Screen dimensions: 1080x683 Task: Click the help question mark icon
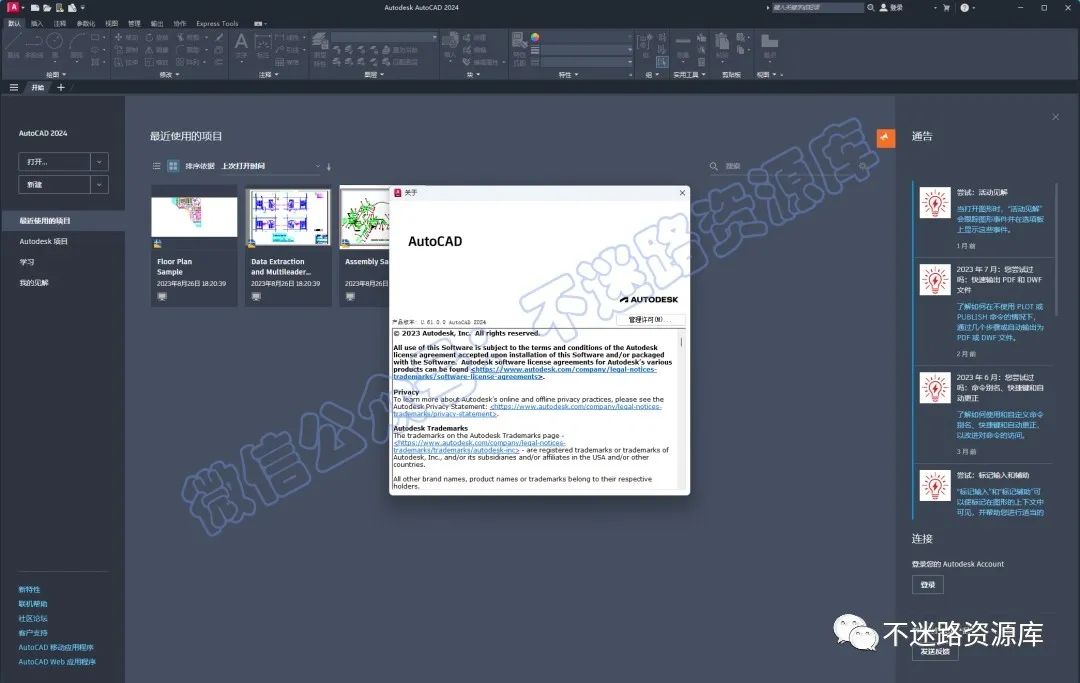[x=964, y=8]
